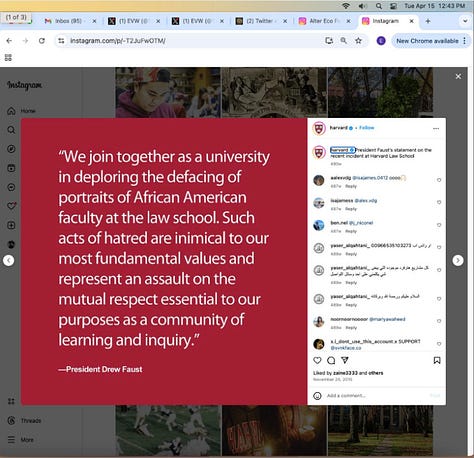Go to previous post with left arrow

pyautogui.click(x=9, y=260)
